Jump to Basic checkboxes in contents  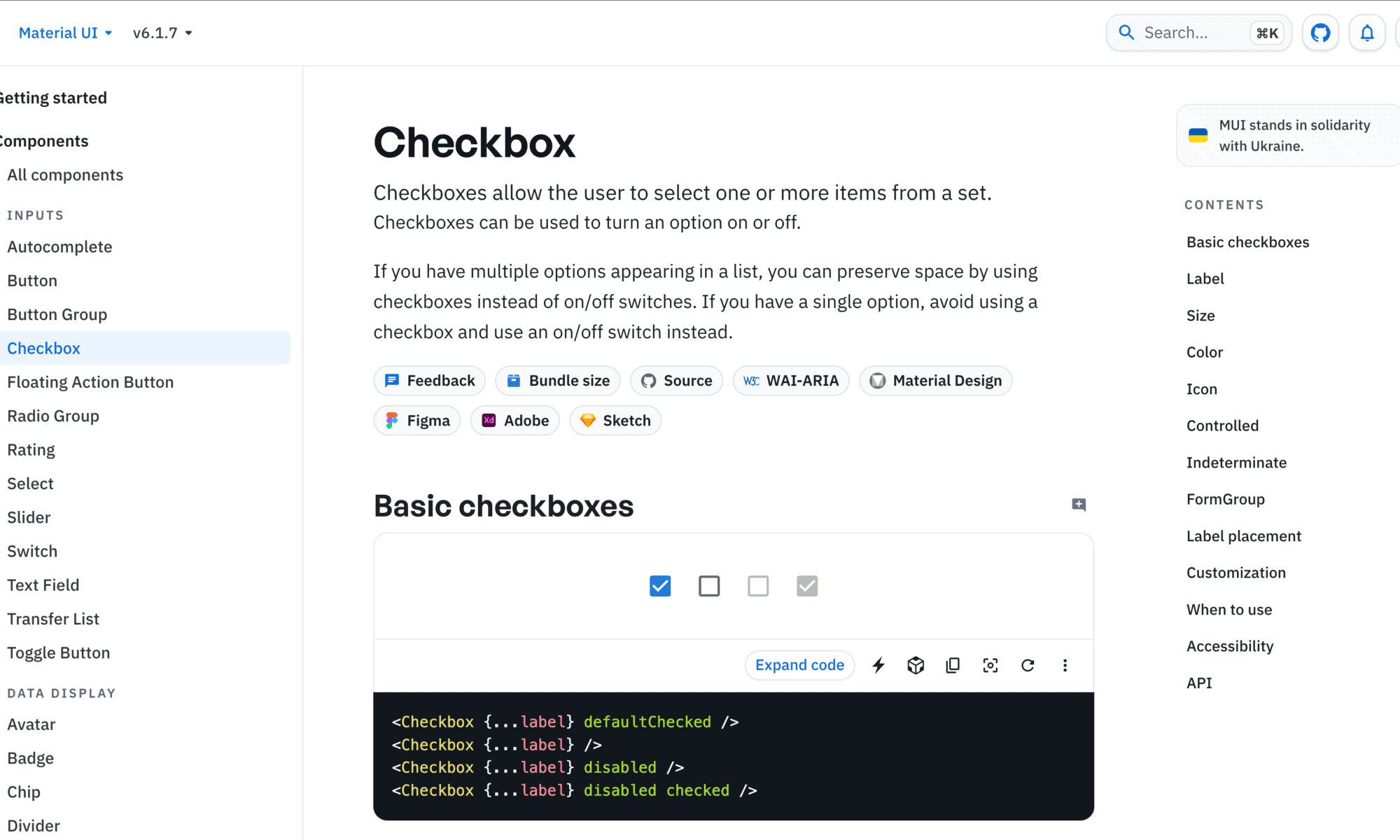pyautogui.click(x=1247, y=242)
